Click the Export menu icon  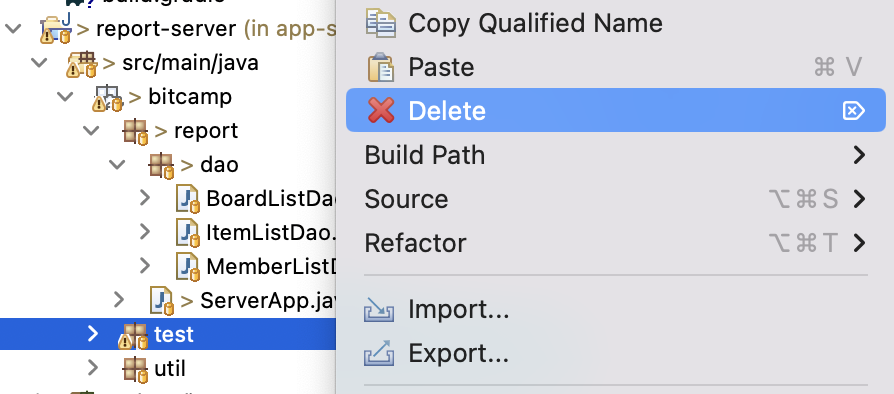pos(379,353)
